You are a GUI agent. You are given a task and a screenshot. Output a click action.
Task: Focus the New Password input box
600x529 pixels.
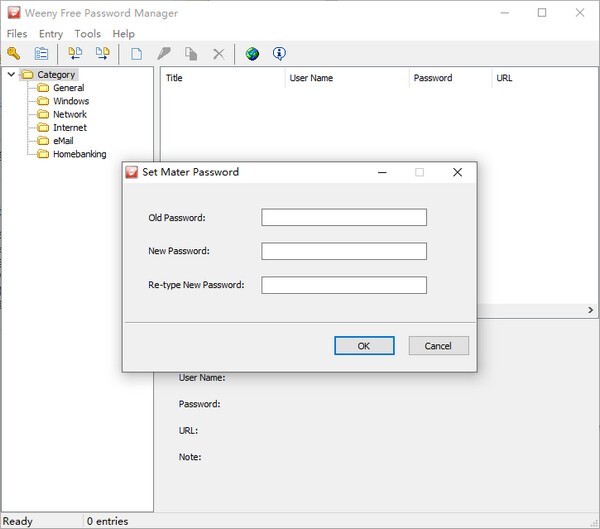coord(344,251)
